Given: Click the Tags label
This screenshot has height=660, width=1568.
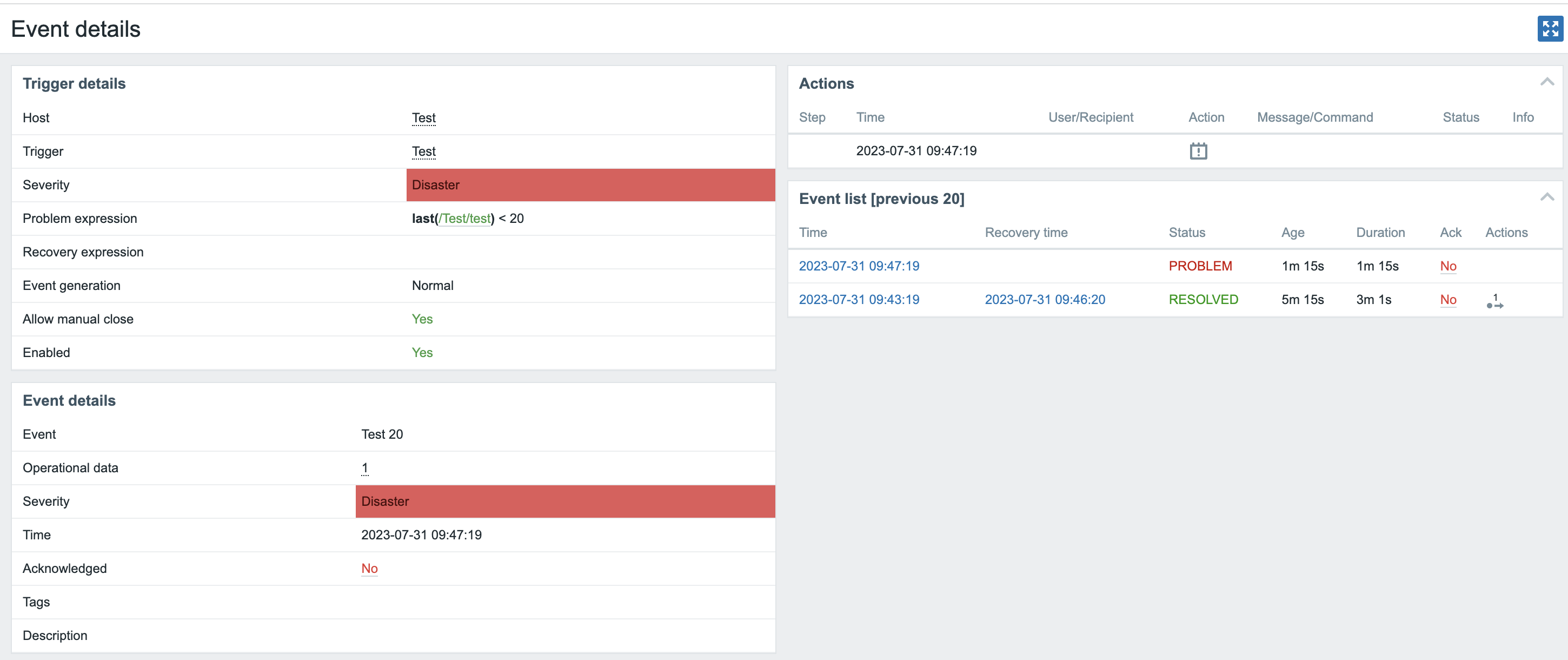Looking at the screenshot, I should pos(36,602).
